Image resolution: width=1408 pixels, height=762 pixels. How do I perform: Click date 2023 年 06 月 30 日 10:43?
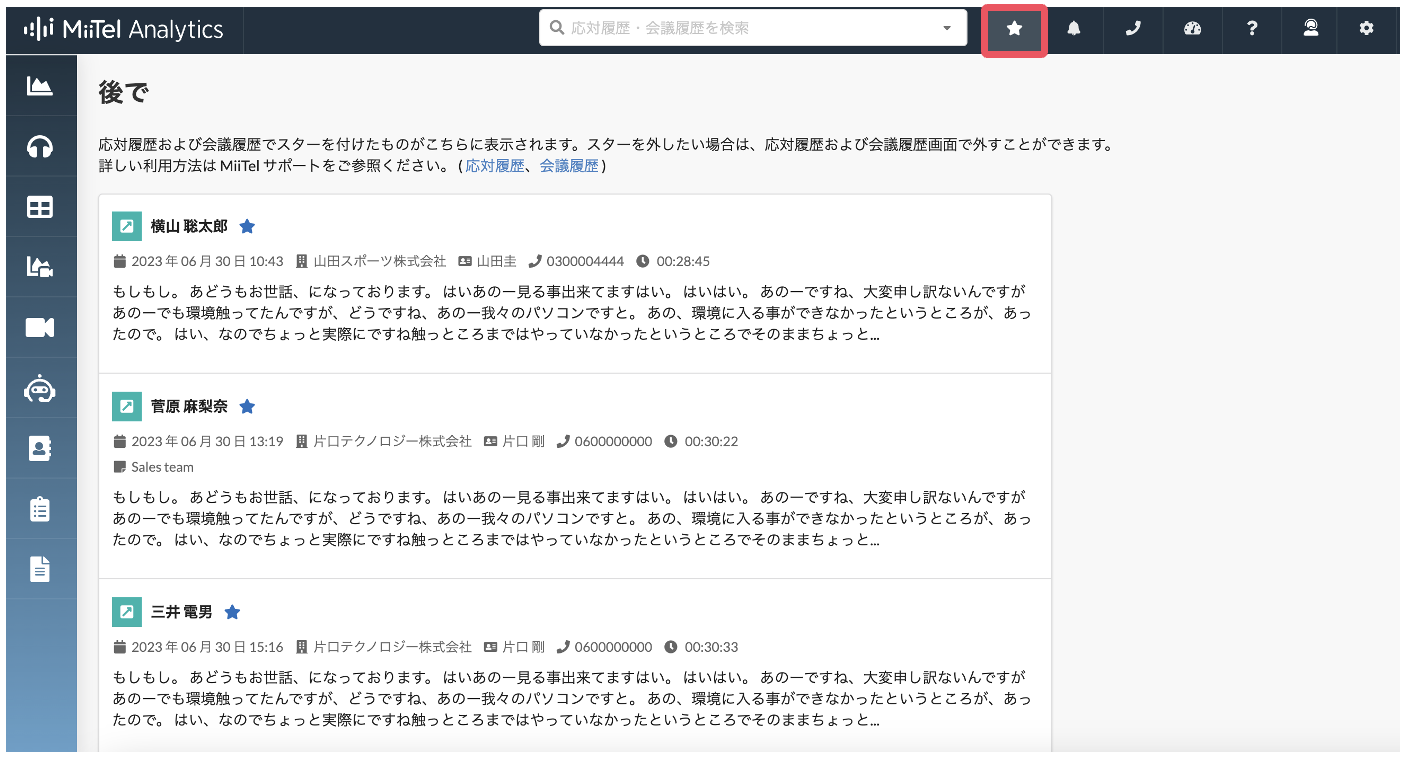[x=207, y=261]
